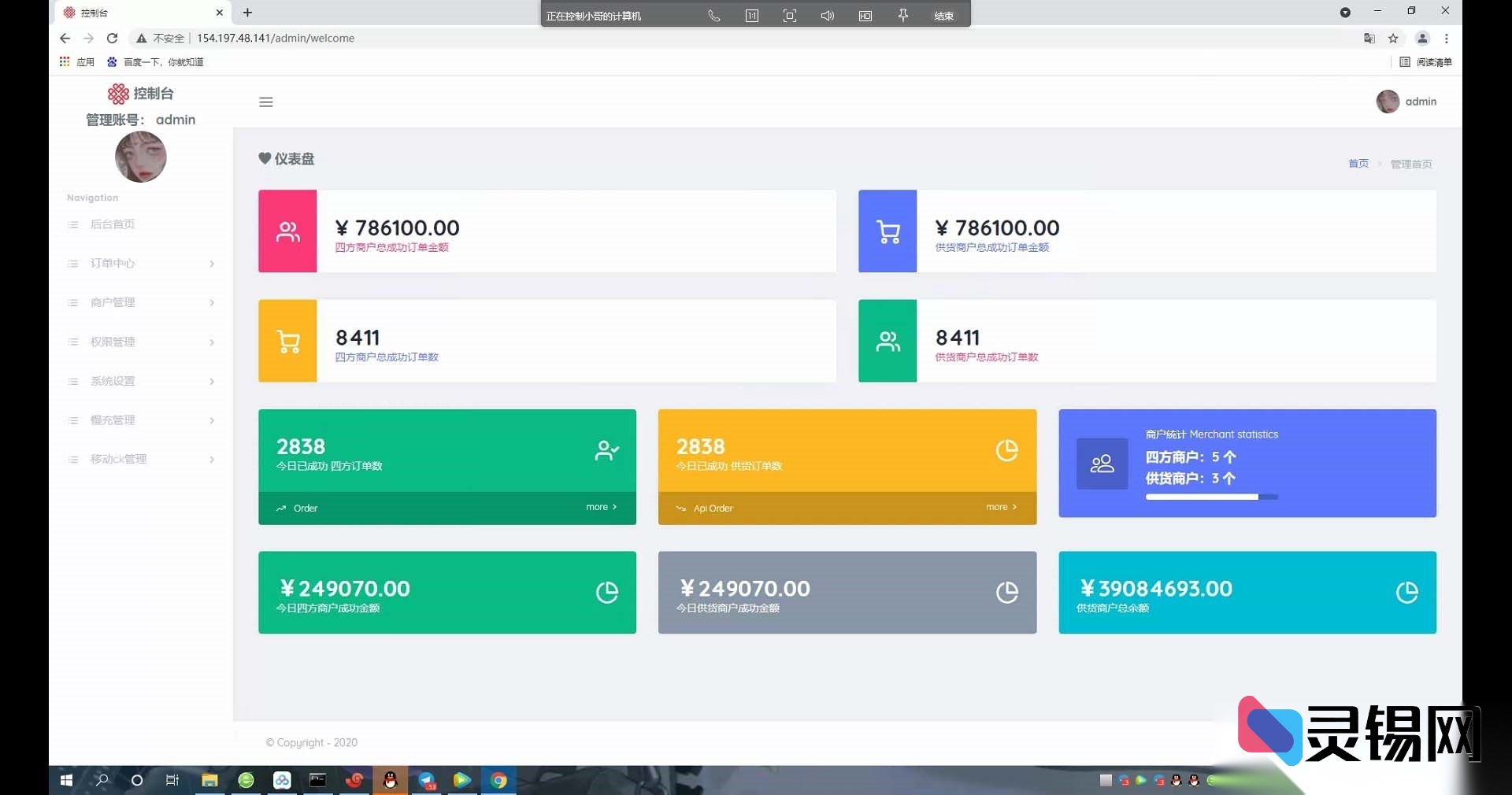Open Chrome from the Windows taskbar

[x=498, y=780]
